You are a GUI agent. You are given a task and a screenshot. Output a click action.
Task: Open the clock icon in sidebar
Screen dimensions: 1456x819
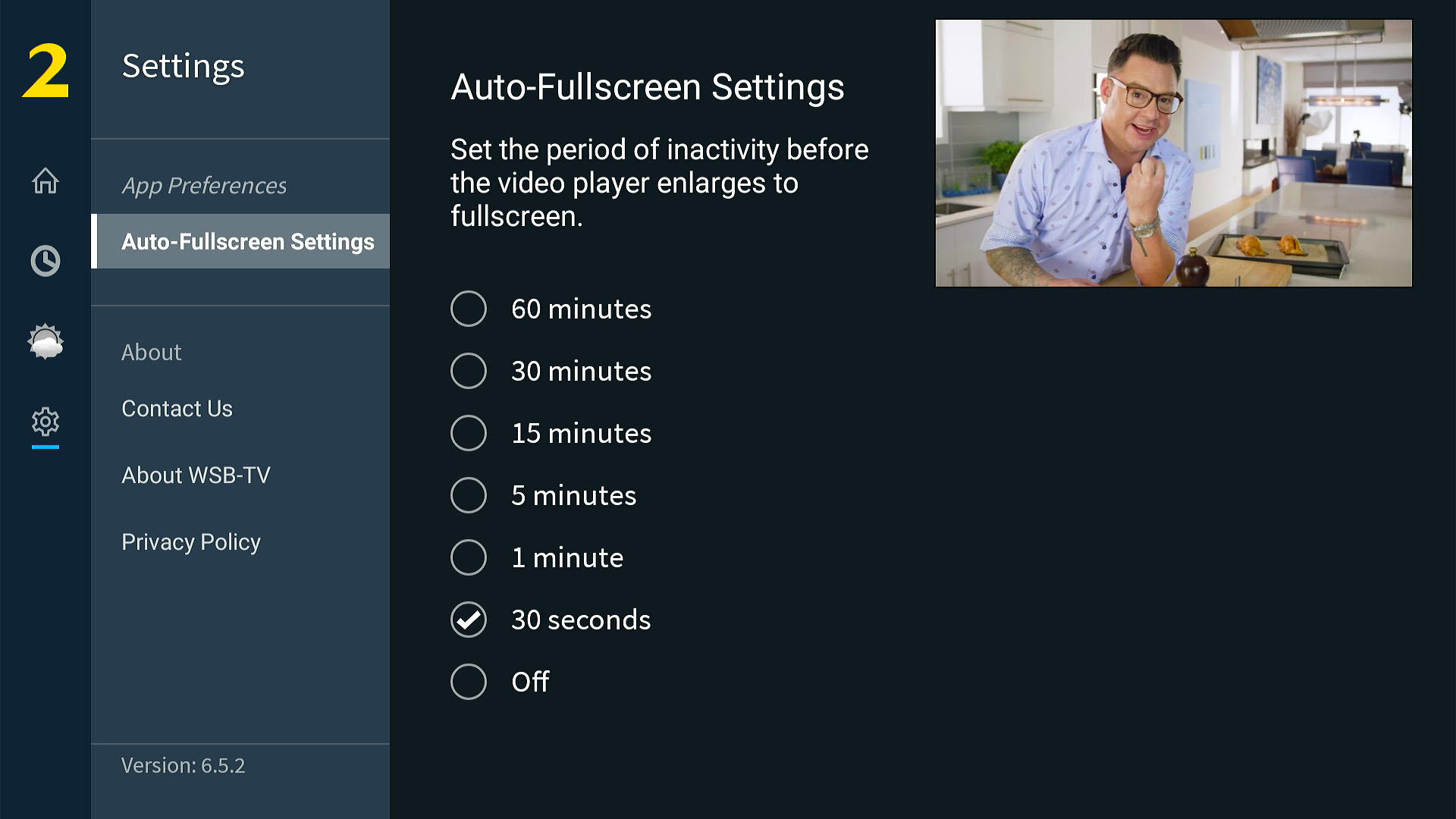click(x=45, y=261)
